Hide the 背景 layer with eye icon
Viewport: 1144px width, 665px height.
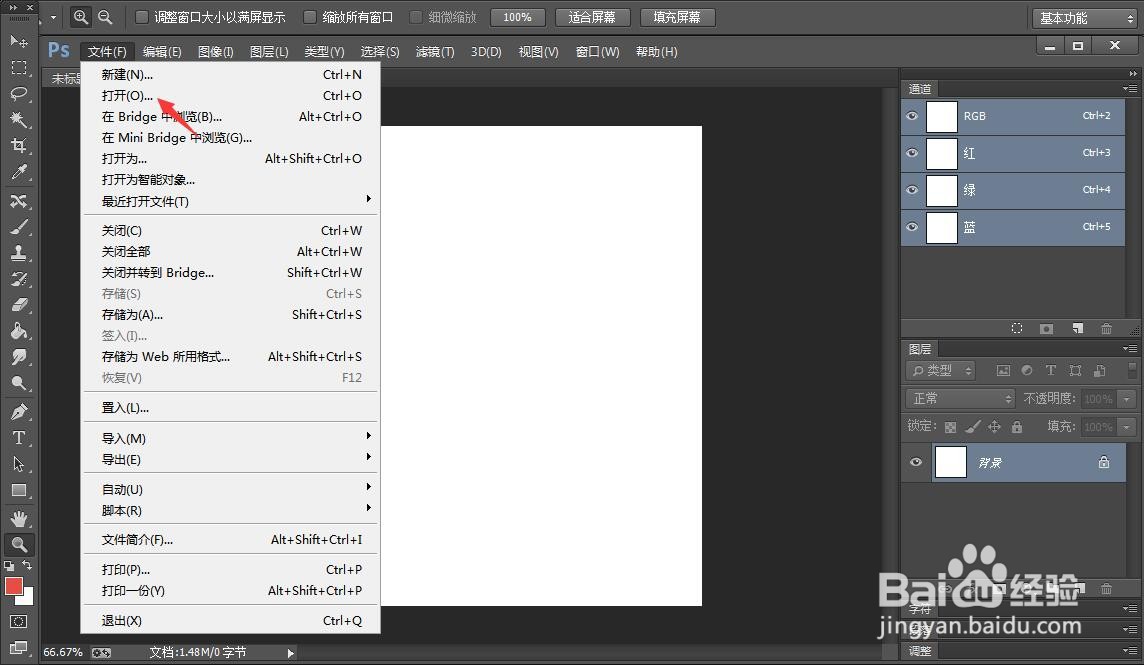916,462
